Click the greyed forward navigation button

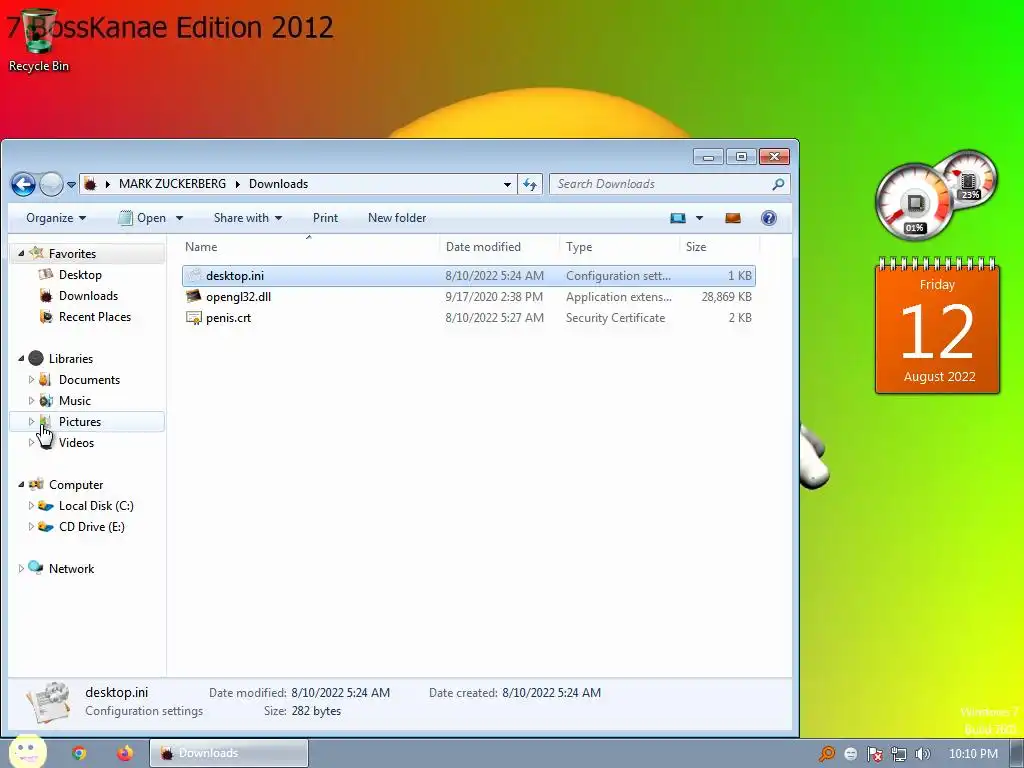tap(51, 184)
